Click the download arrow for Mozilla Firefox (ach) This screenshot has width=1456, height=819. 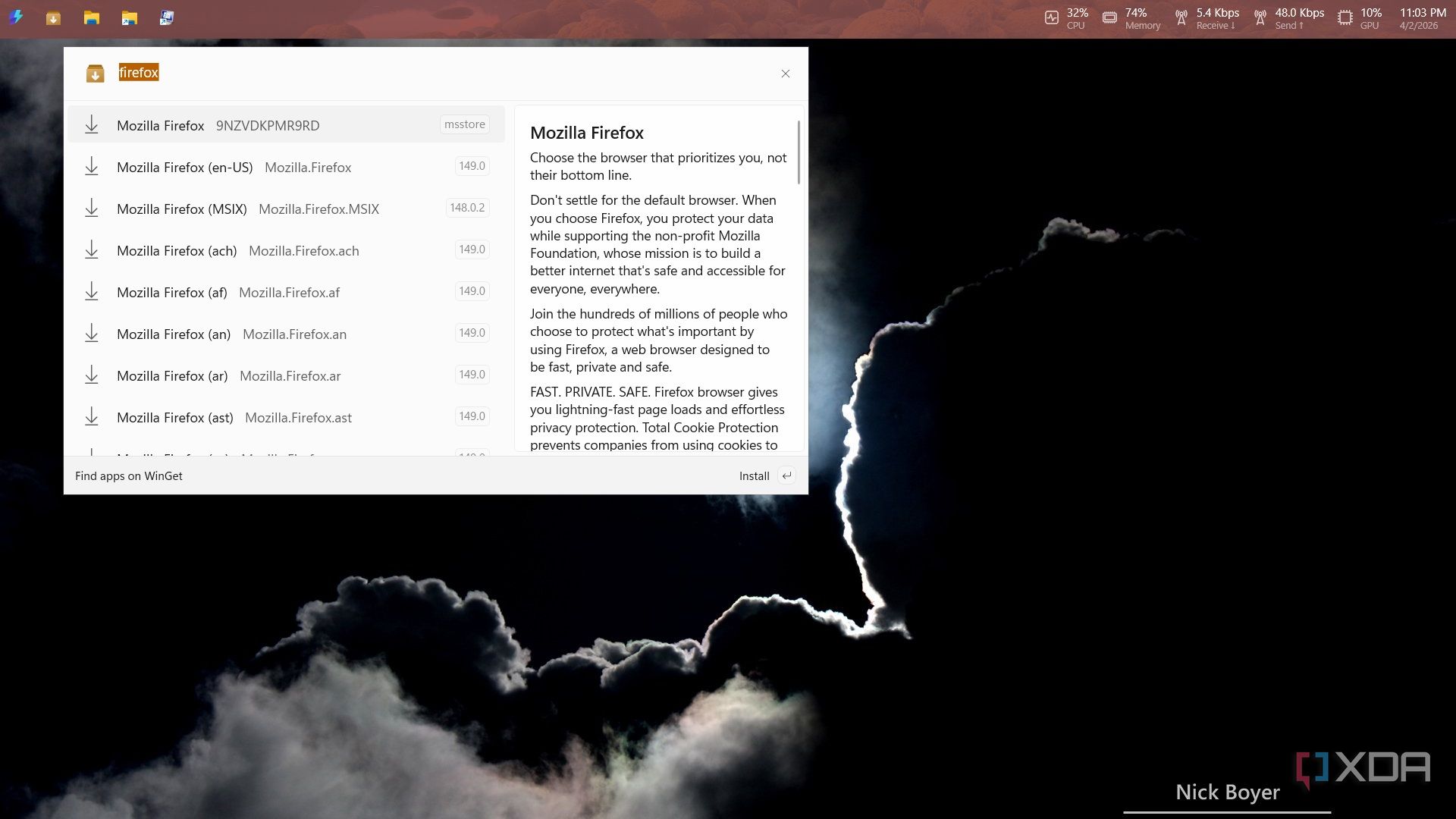92,250
